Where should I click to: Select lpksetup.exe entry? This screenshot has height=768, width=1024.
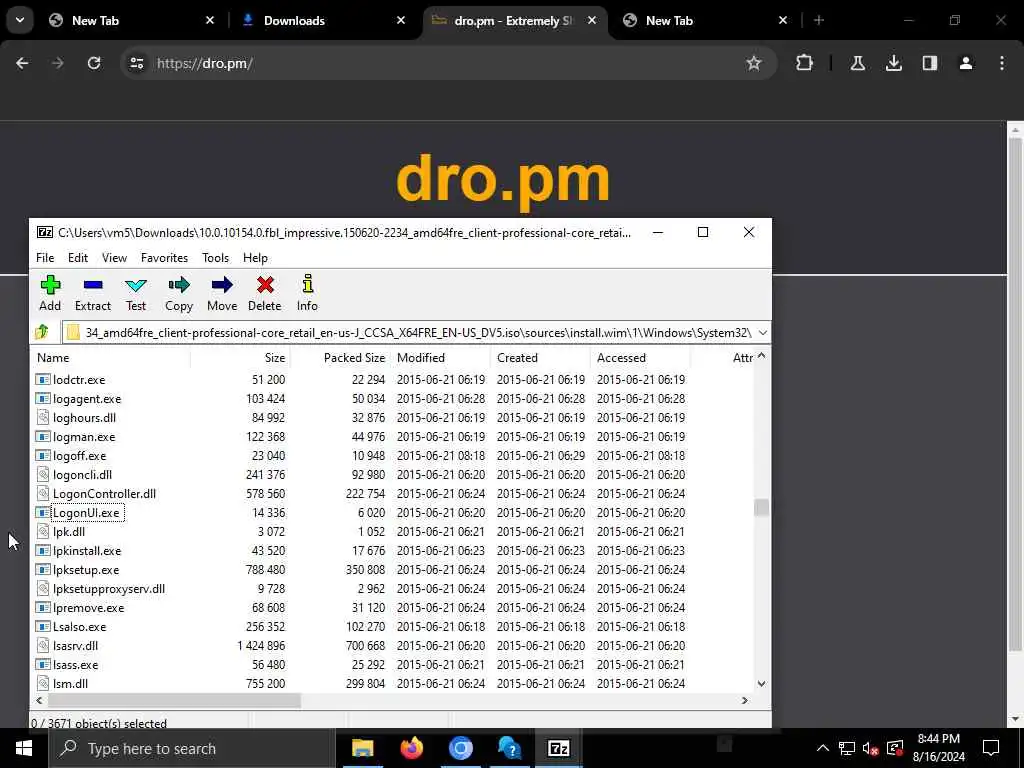[86, 570]
